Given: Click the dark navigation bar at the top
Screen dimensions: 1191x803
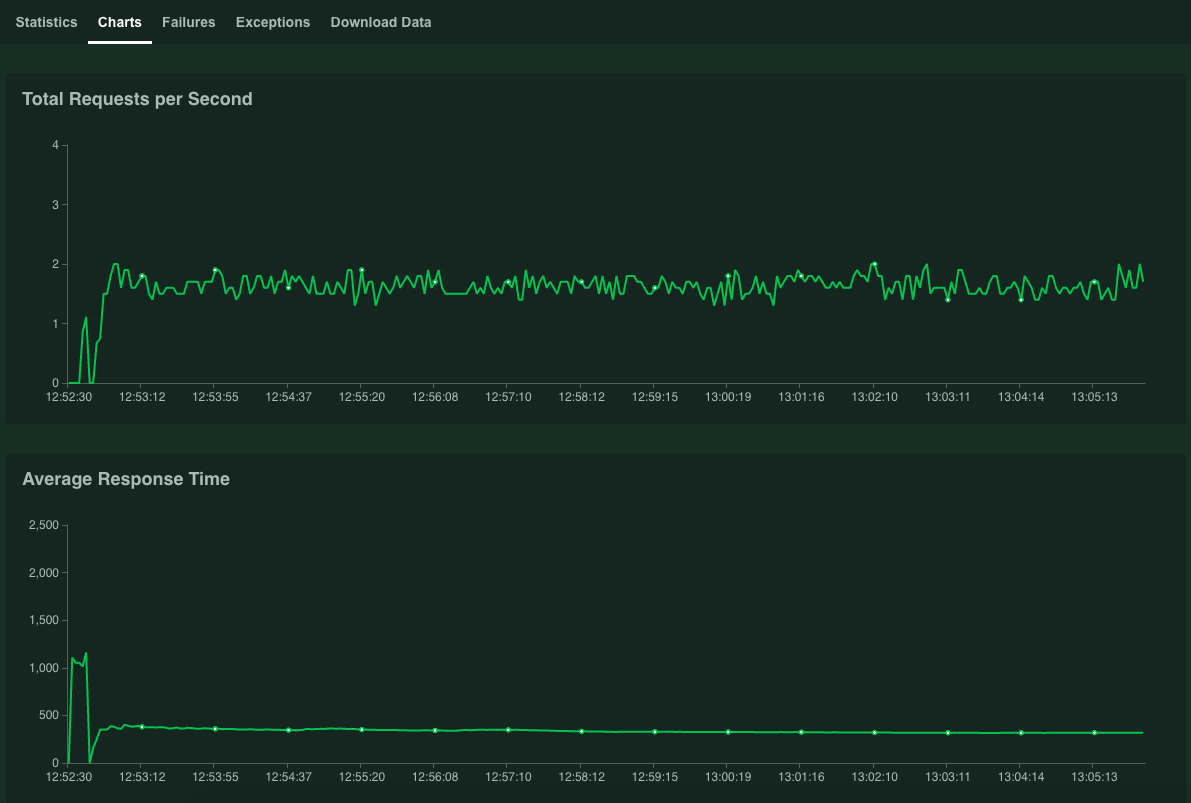Looking at the screenshot, I should (700, 21).
